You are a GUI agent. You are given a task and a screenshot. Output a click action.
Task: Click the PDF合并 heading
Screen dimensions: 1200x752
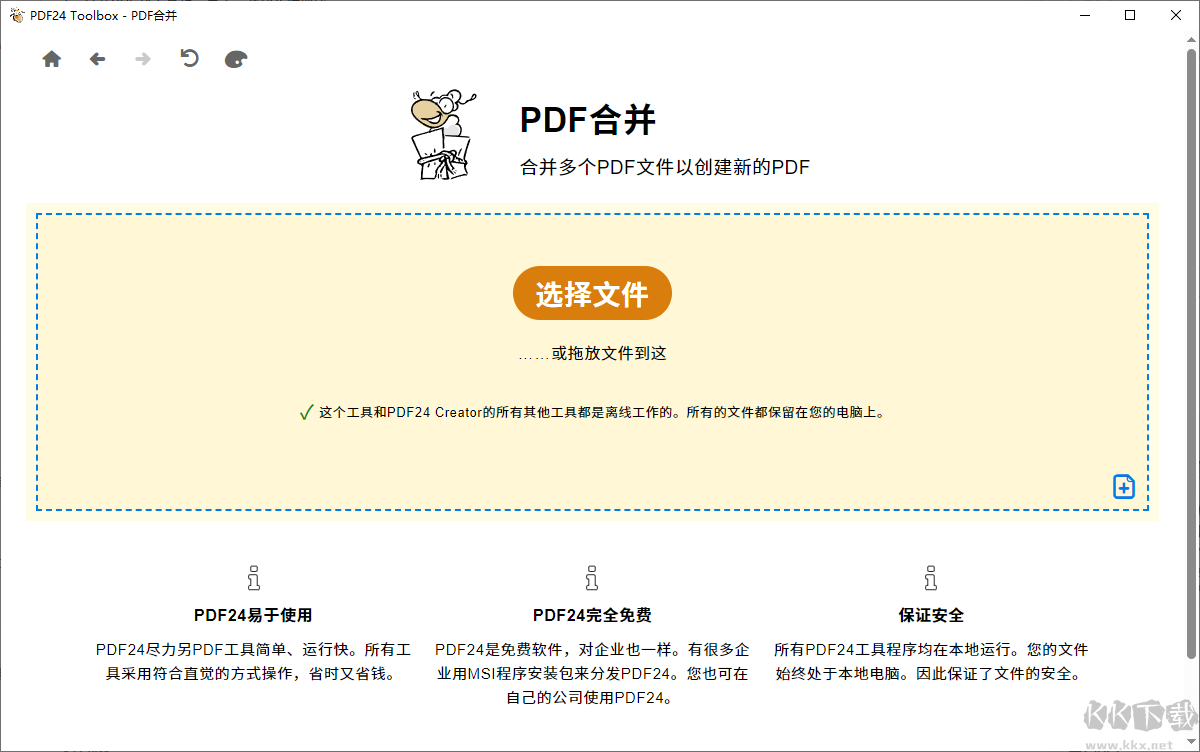click(x=588, y=120)
